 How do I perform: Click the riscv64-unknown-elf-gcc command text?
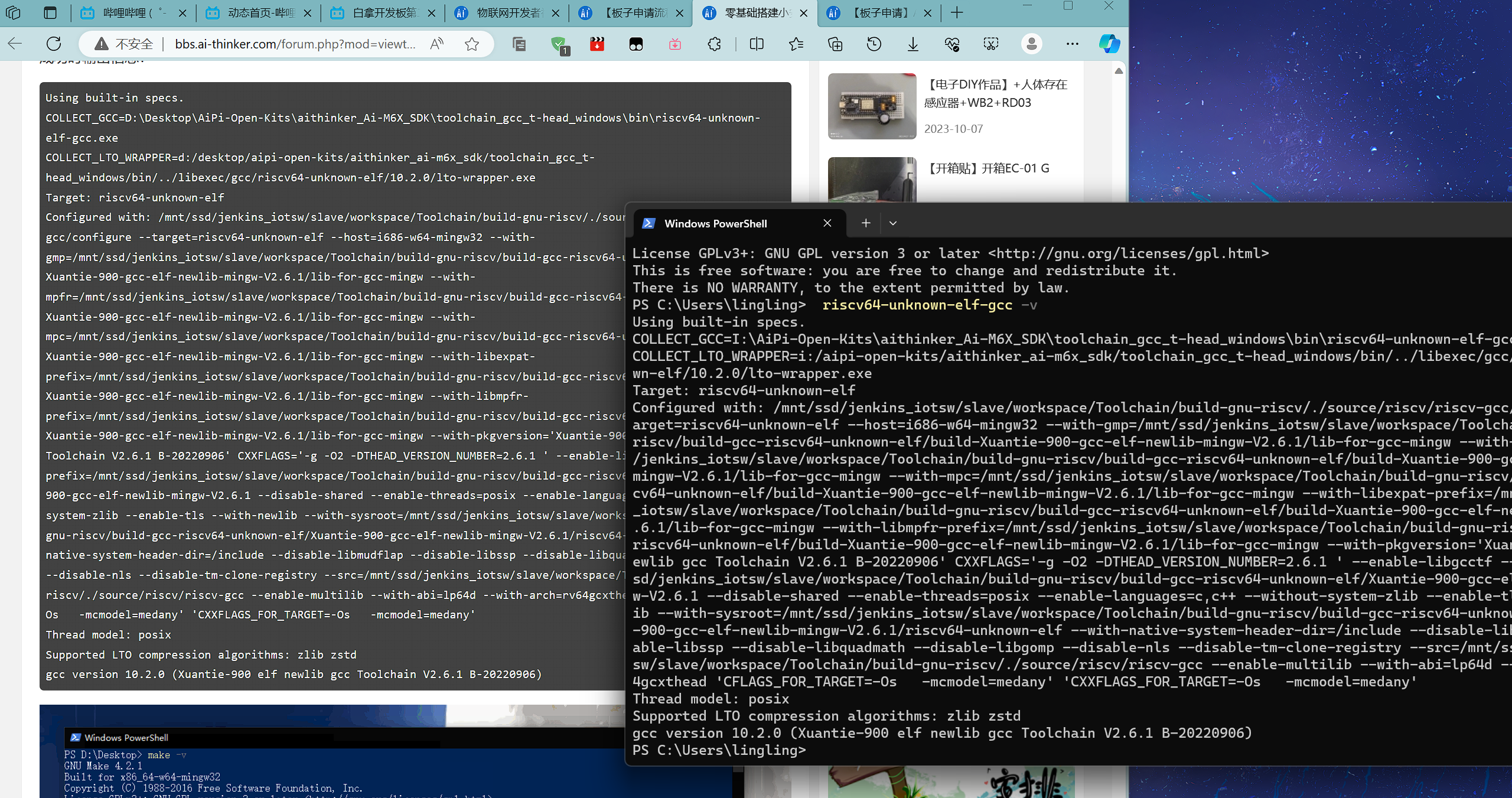coord(917,305)
